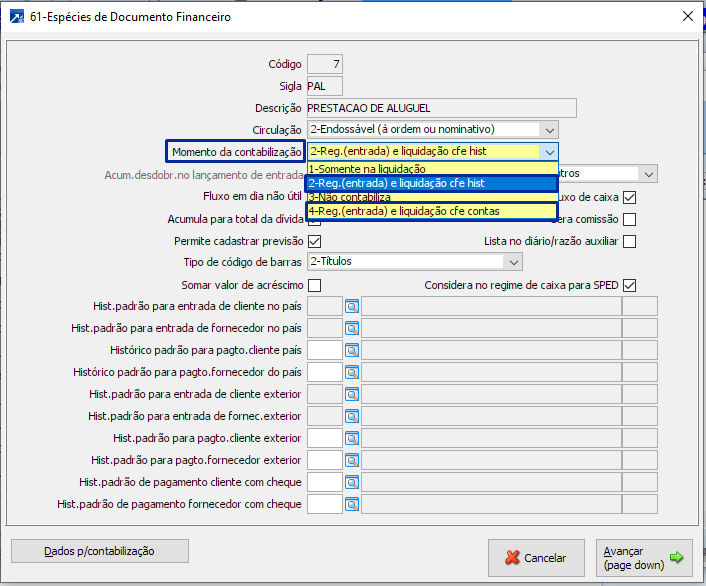706x586 pixels.
Task: Click the Acumula para total da dívida label
Action: [x=235, y=219]
